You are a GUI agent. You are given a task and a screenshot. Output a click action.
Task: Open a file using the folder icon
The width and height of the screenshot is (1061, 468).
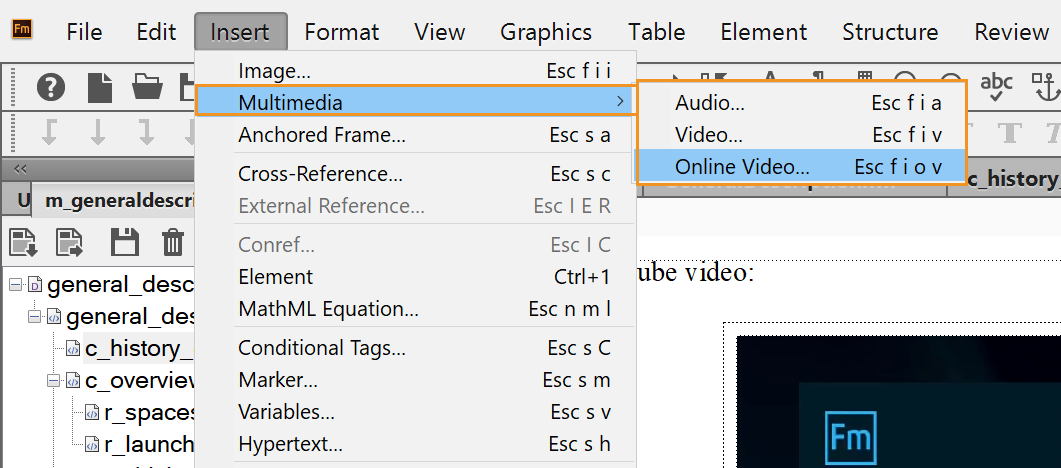(147, 88)
